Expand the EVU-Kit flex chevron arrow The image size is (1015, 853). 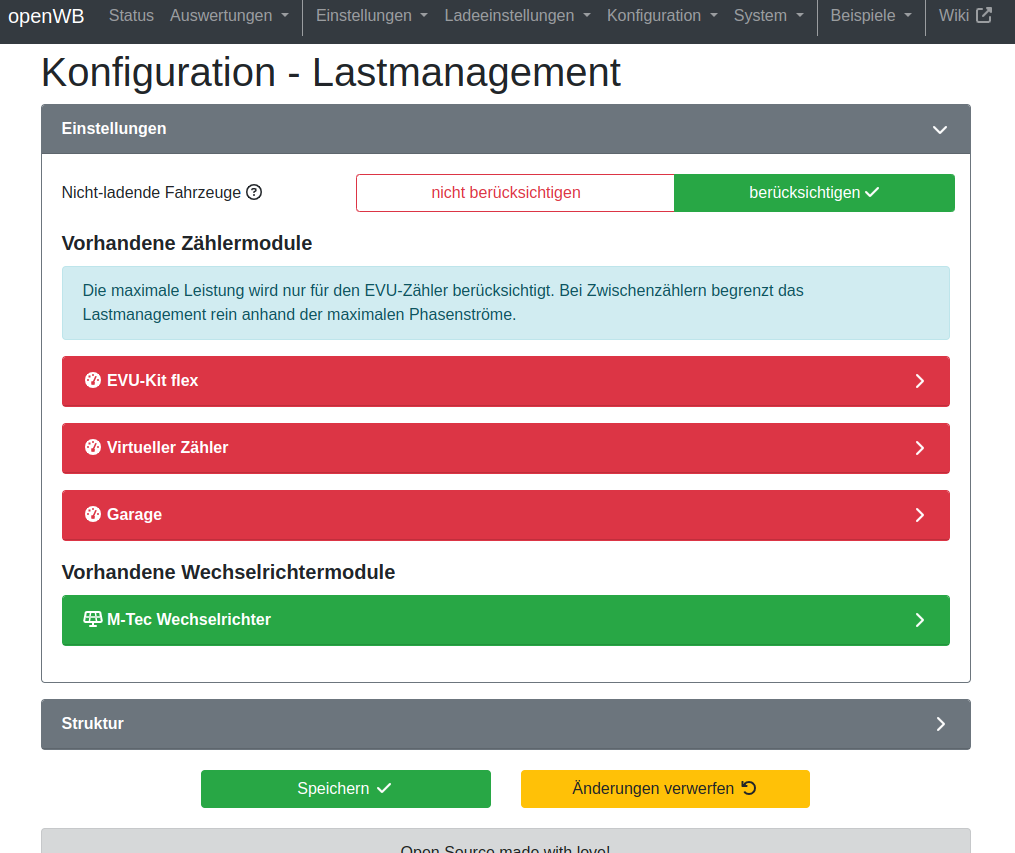(x=919, y=381)
